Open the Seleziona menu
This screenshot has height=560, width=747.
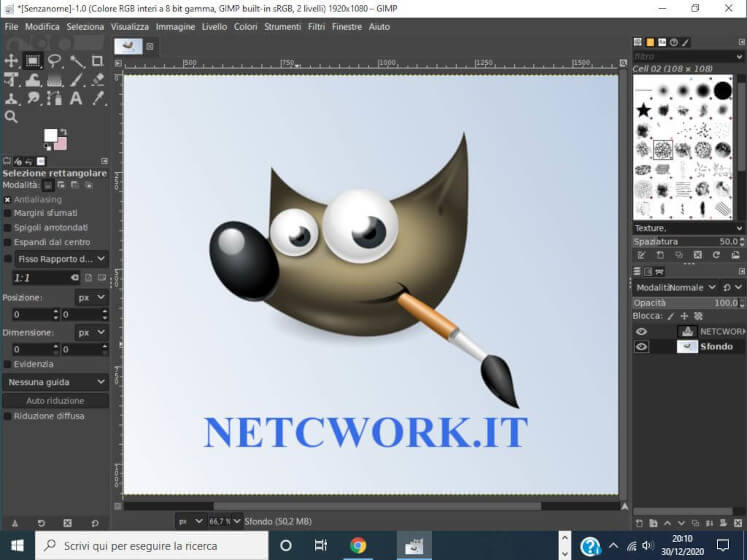(x=85, y=27)
